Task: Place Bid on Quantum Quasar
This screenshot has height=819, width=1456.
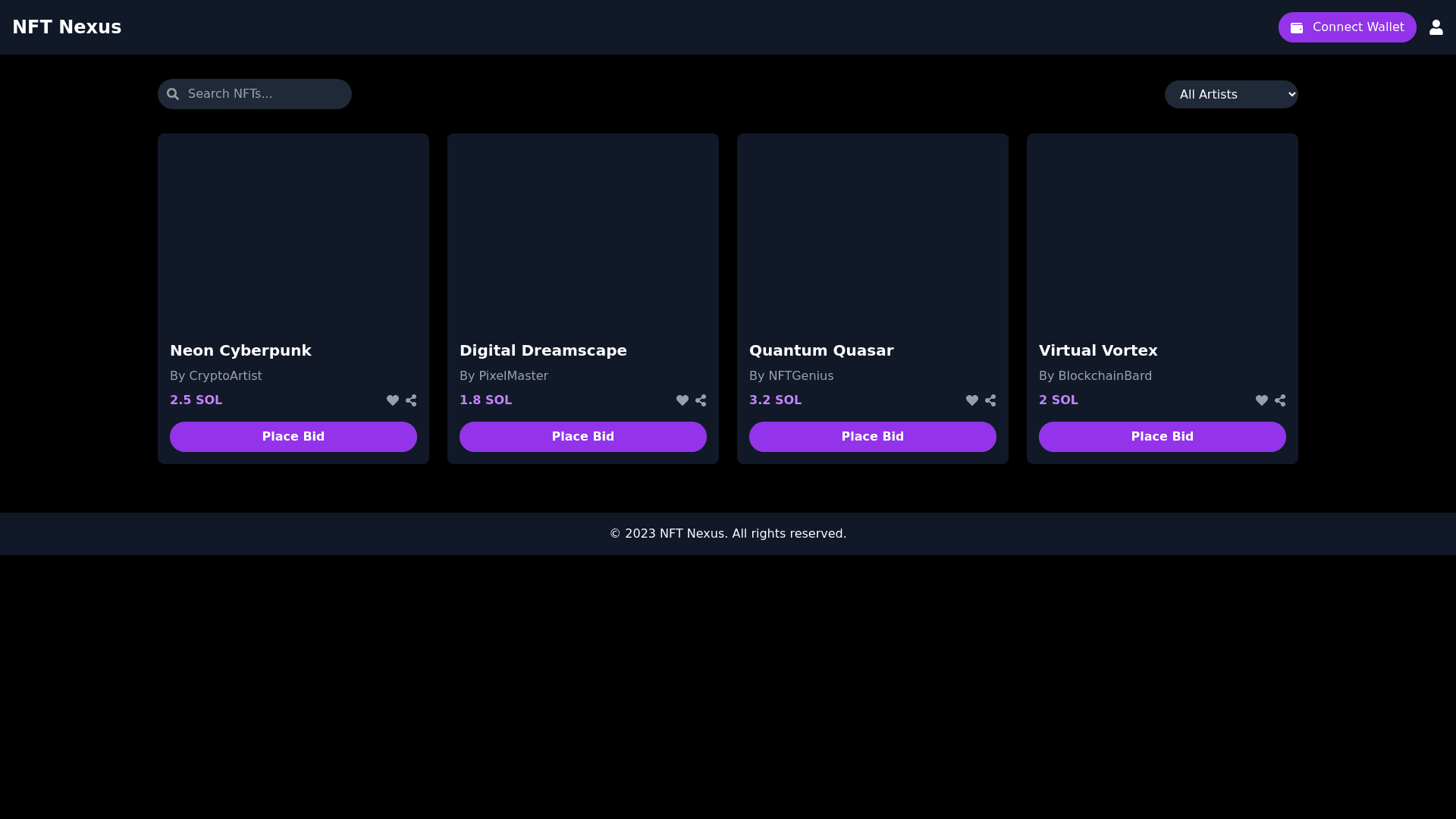Action: point(873,437)
